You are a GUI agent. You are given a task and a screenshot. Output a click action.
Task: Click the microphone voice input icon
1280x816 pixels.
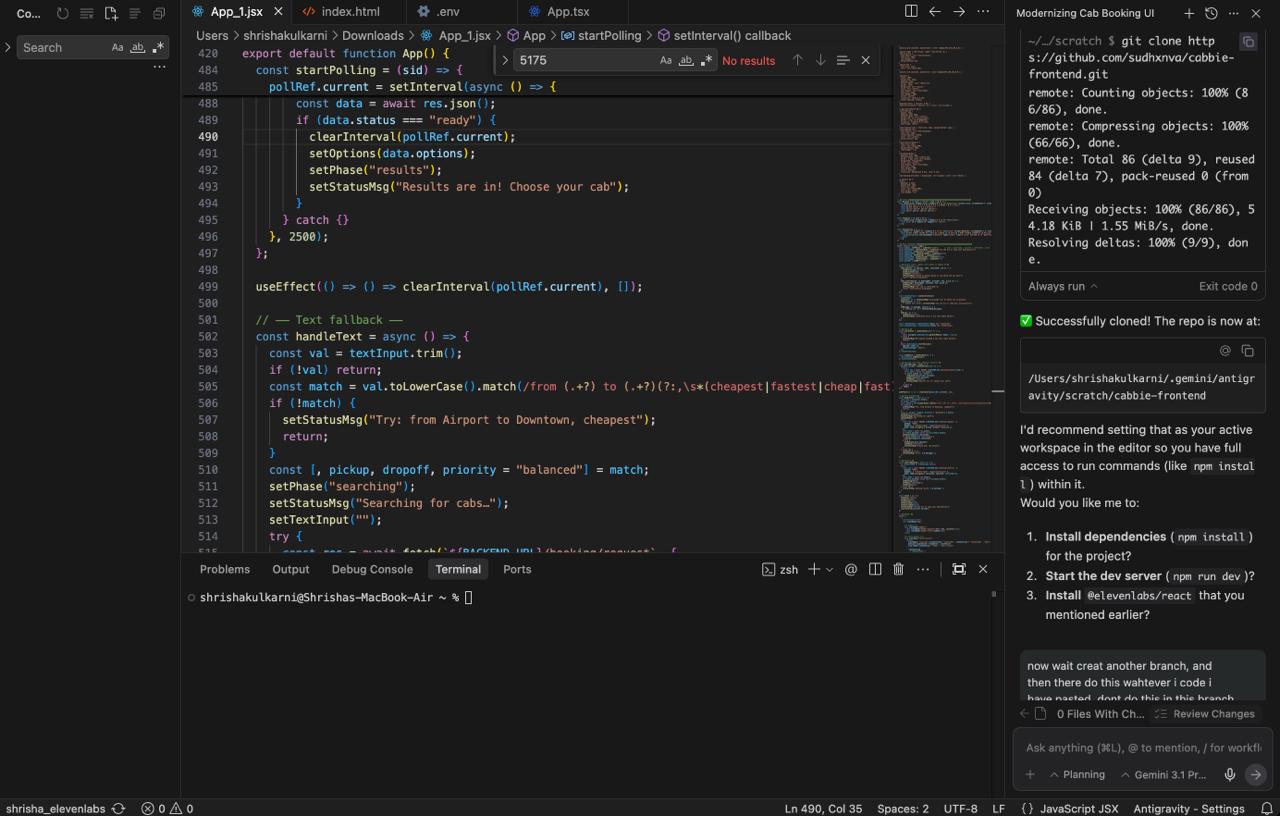coord(1230,774)
